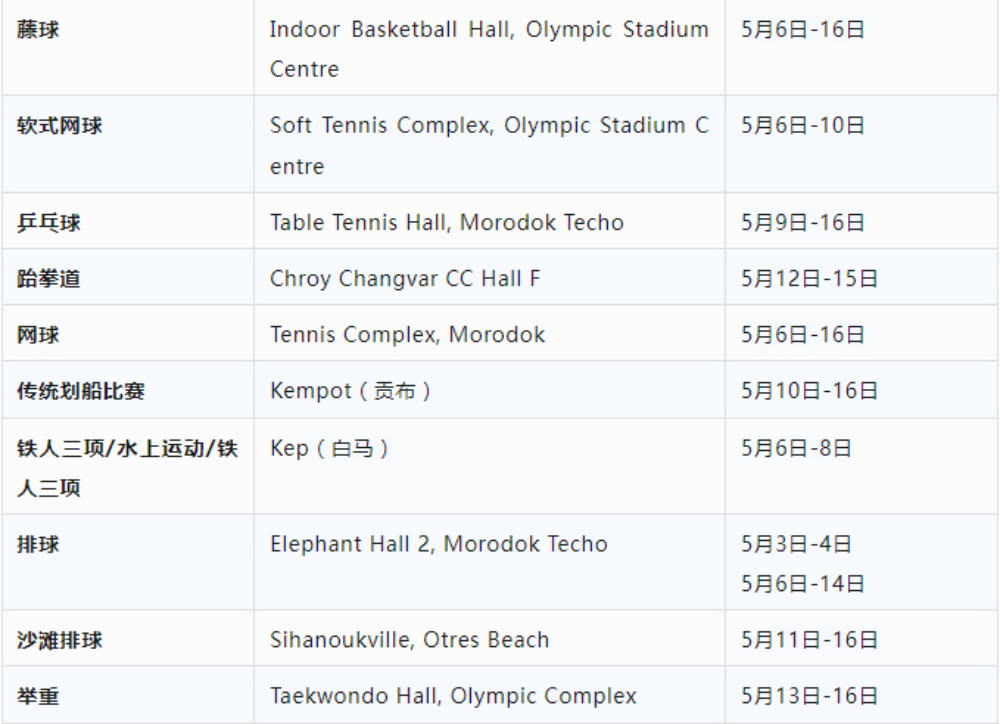Click the 传统划船比赛 row label
The image size is (1000, 724).
tap(81, 391)
